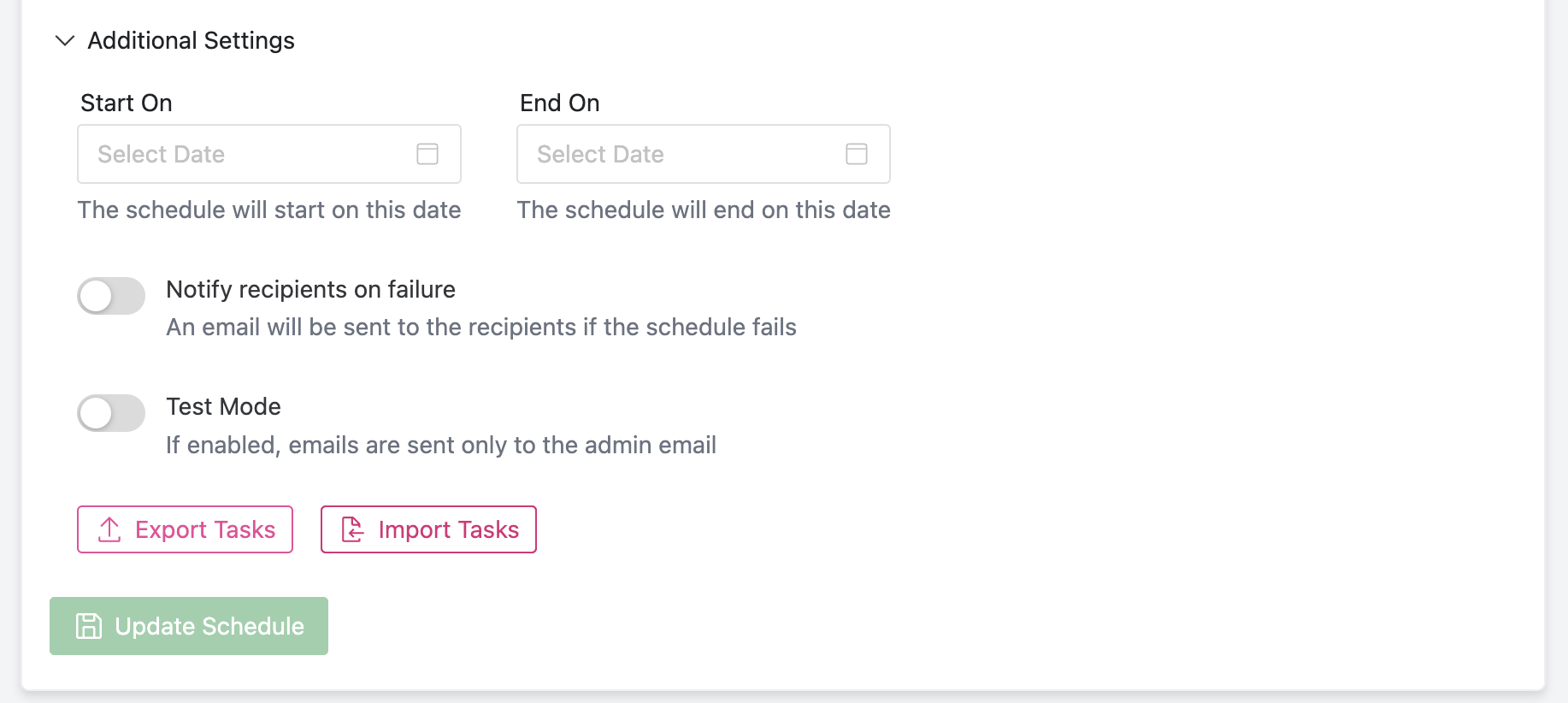The height and width of the screenshot is (703, 1568).
Task: Enable the Notify recipients on failure toggle
Action: tap(111, 296)
